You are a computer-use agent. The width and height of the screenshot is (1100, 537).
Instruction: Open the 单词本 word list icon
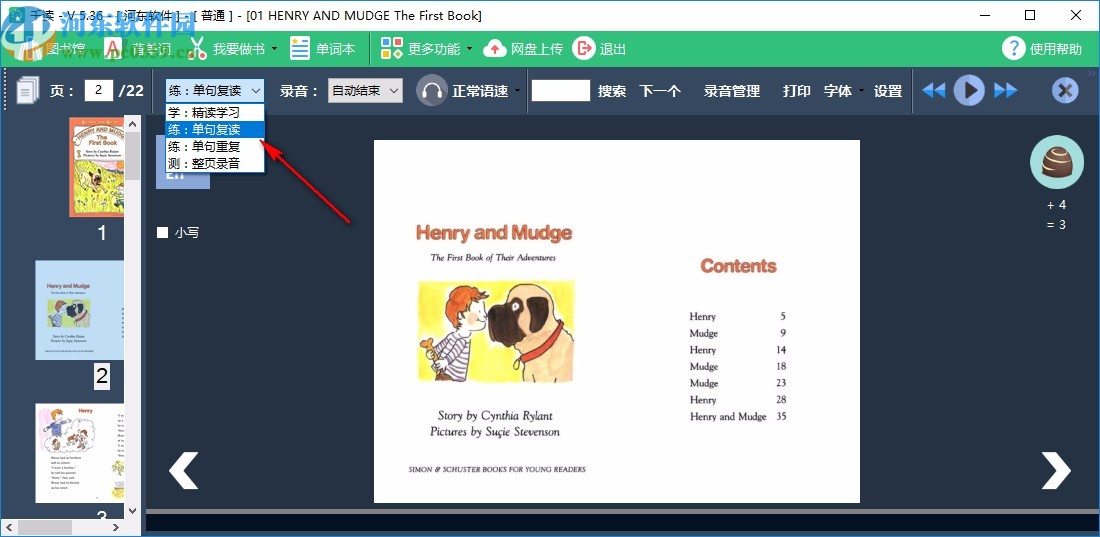click(300, 49)
